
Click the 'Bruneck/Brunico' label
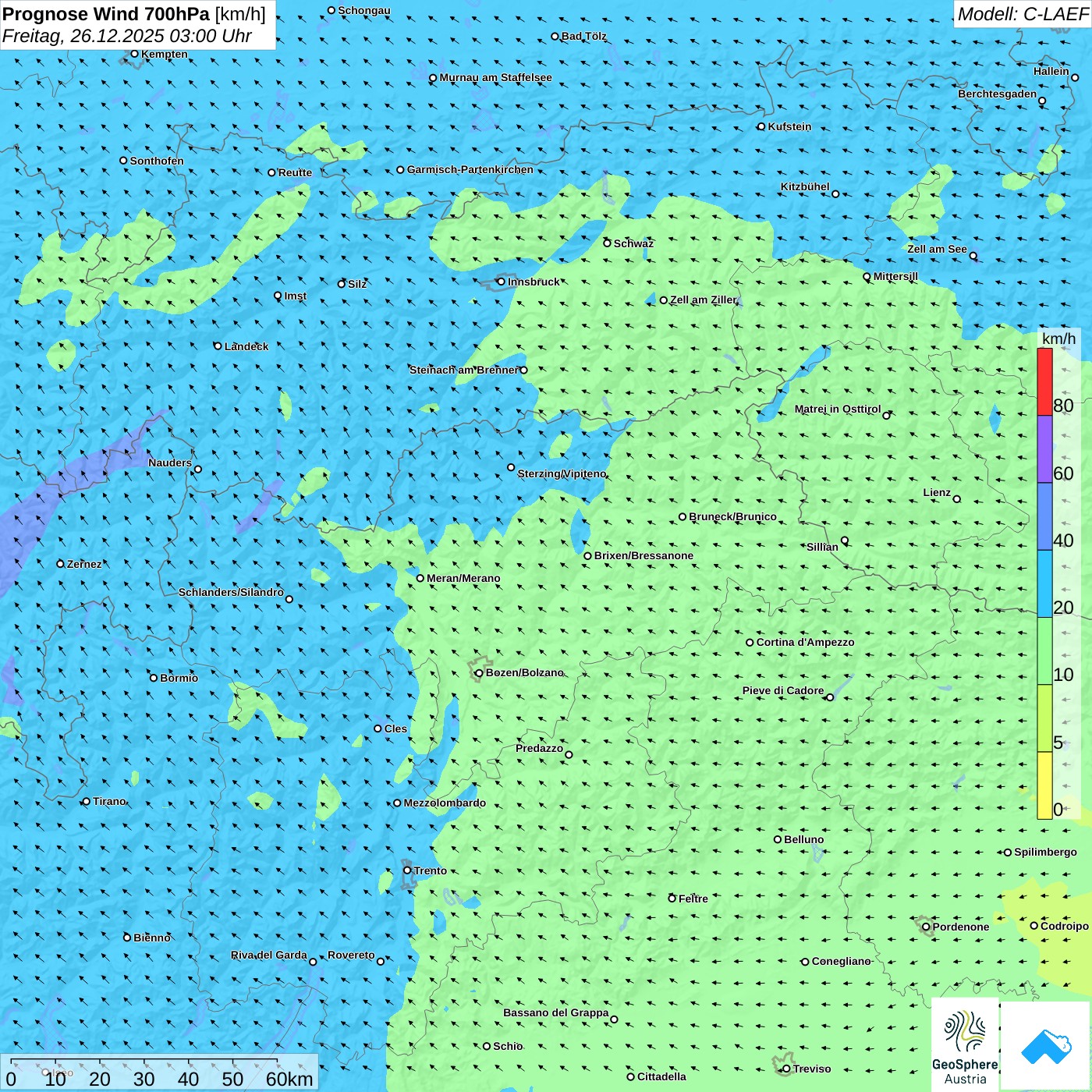point(733,516)
